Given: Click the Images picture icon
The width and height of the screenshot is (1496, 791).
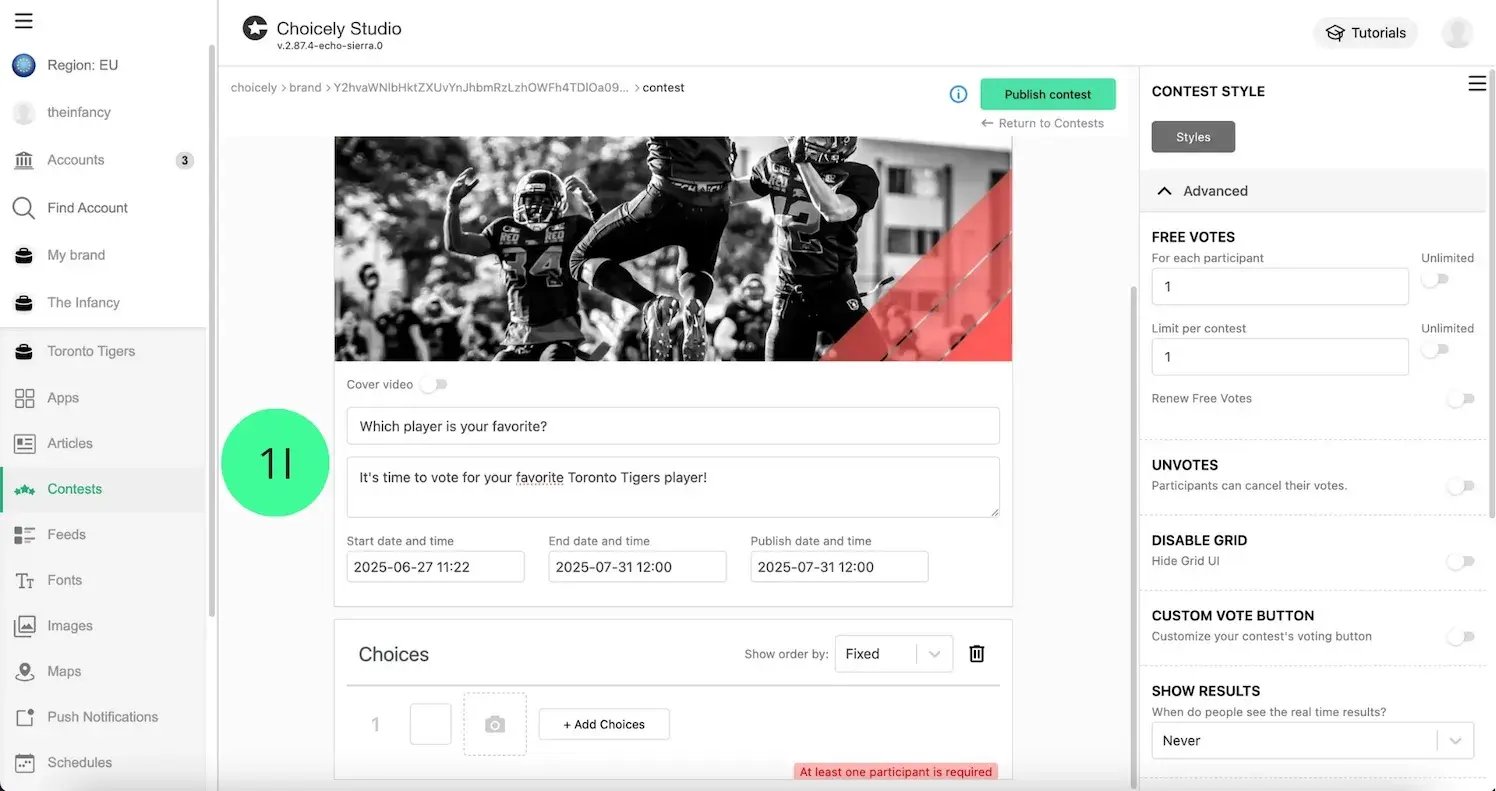Looking at the screenshot, I should pyautogui.click(x=25, y=626).
